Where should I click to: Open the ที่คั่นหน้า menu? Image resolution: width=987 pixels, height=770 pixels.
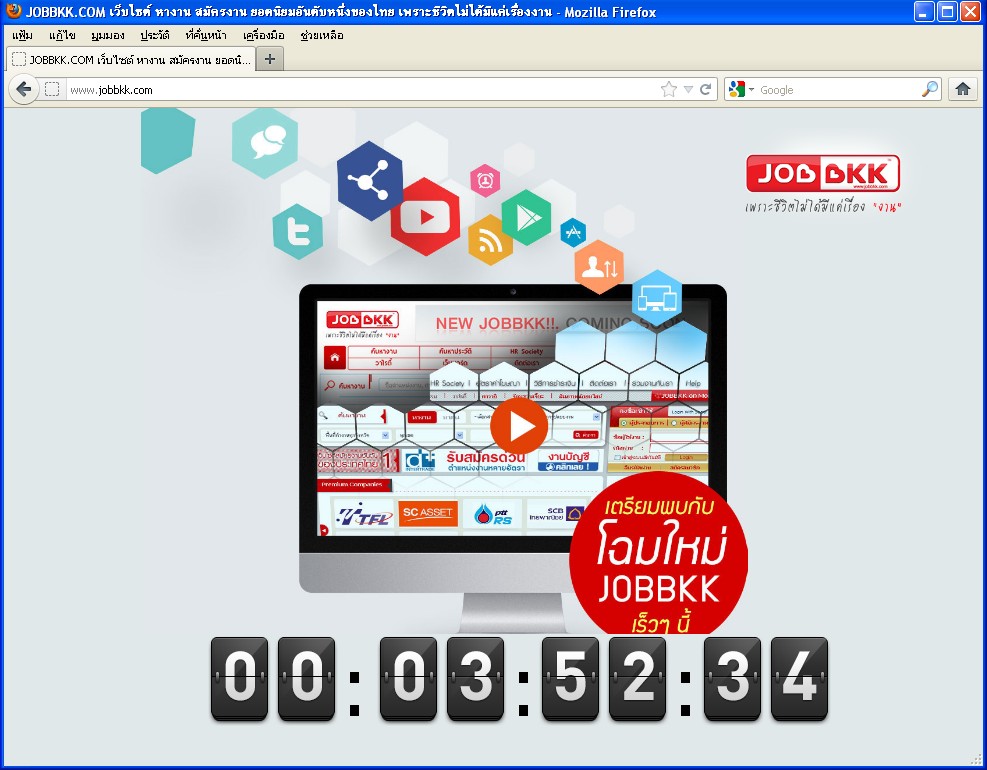click(206, 35)
